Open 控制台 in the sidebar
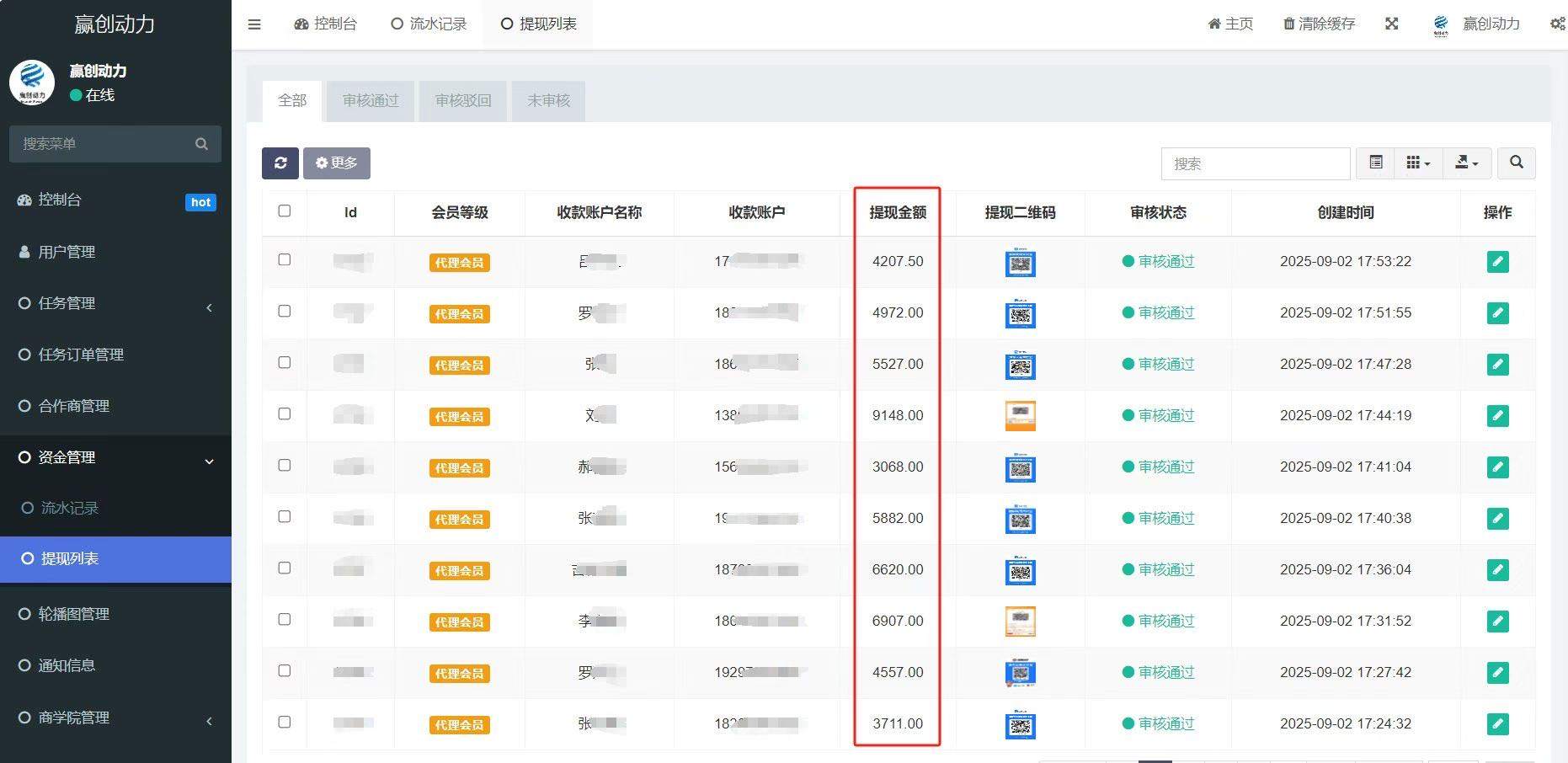The width and height of the screenshot is (1568, 763). tap(115, 200)
